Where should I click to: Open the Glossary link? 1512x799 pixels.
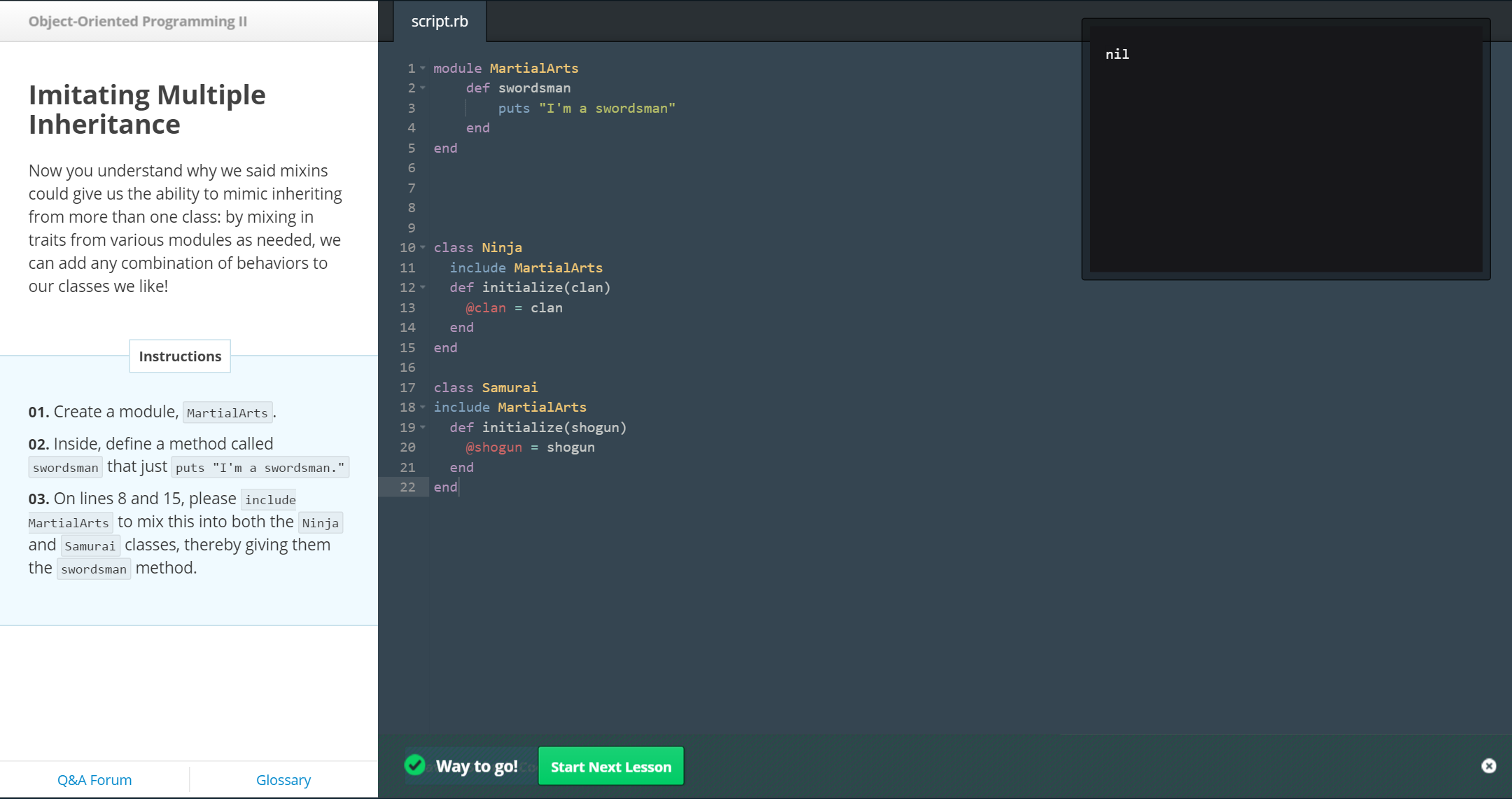283,780
